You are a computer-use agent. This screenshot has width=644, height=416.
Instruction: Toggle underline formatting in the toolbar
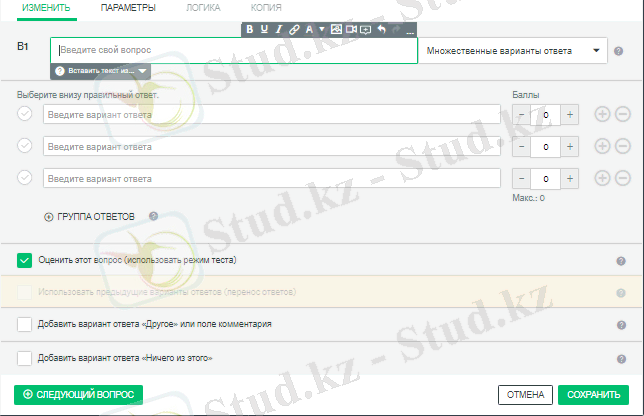pyautogui.click(x=264, y=30)
